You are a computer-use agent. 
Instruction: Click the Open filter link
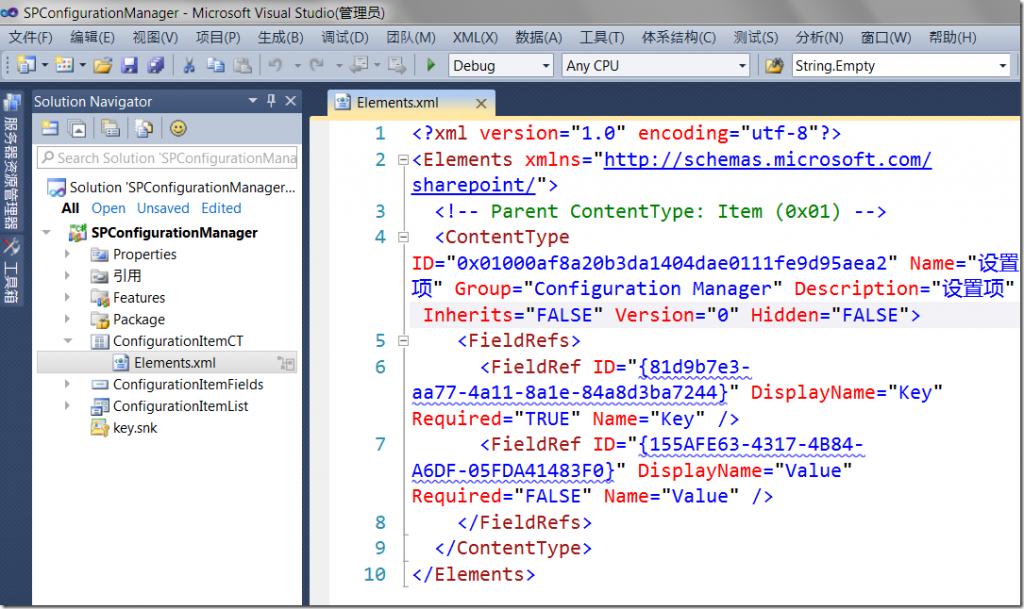(x=108, y=208)
